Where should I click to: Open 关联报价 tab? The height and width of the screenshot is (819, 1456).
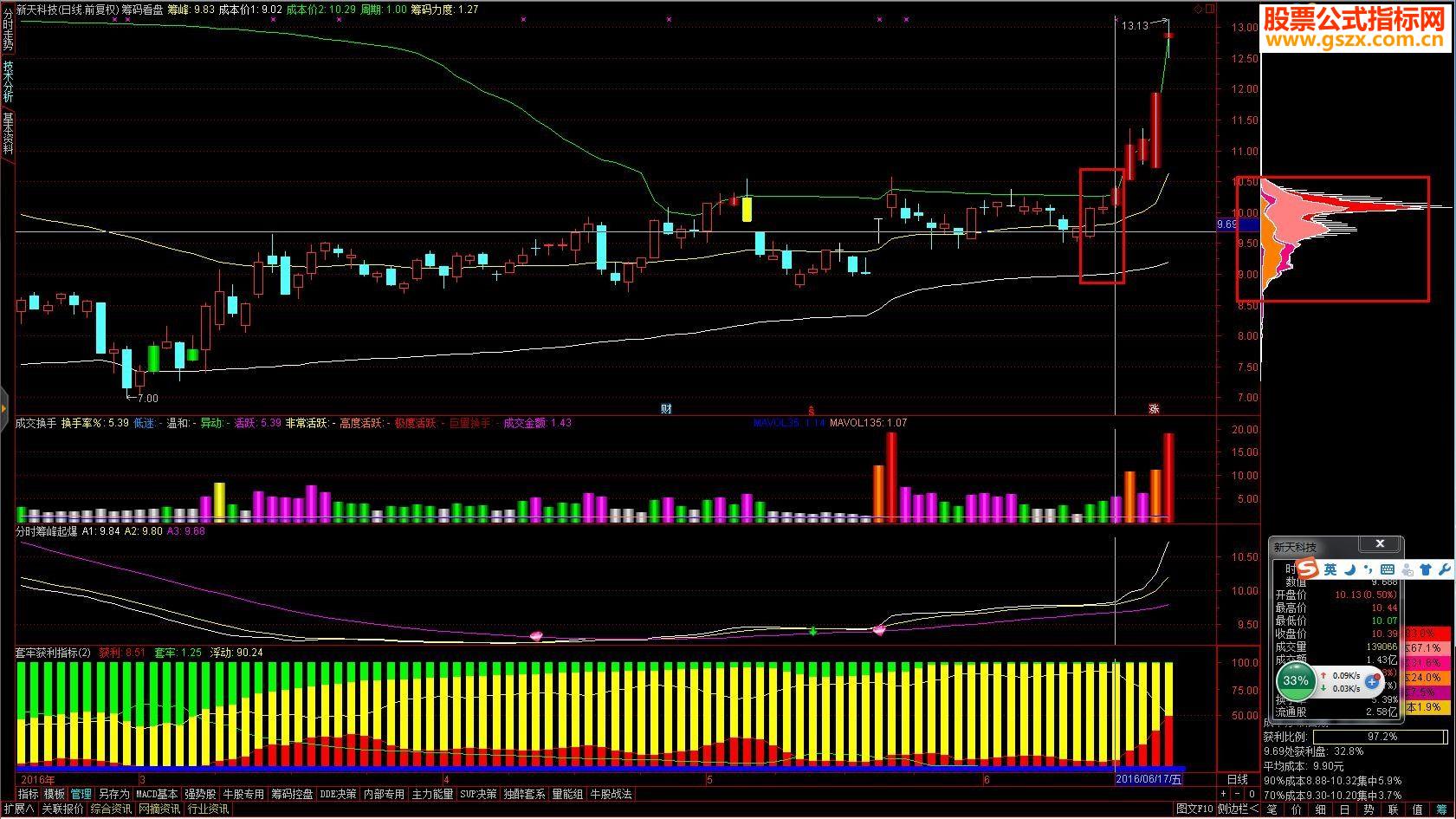coord(62,809)
